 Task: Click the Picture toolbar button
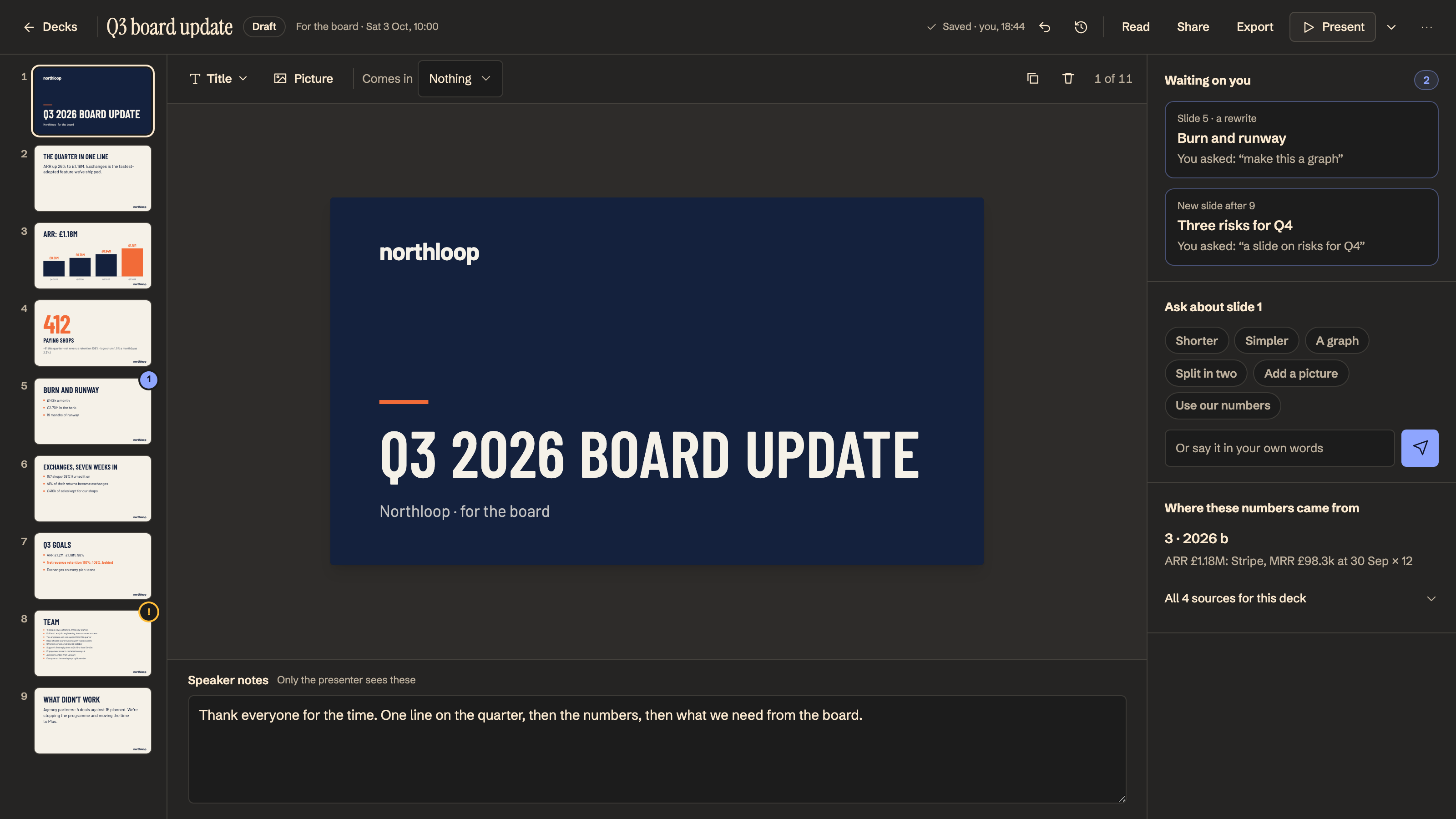(303, 79)
